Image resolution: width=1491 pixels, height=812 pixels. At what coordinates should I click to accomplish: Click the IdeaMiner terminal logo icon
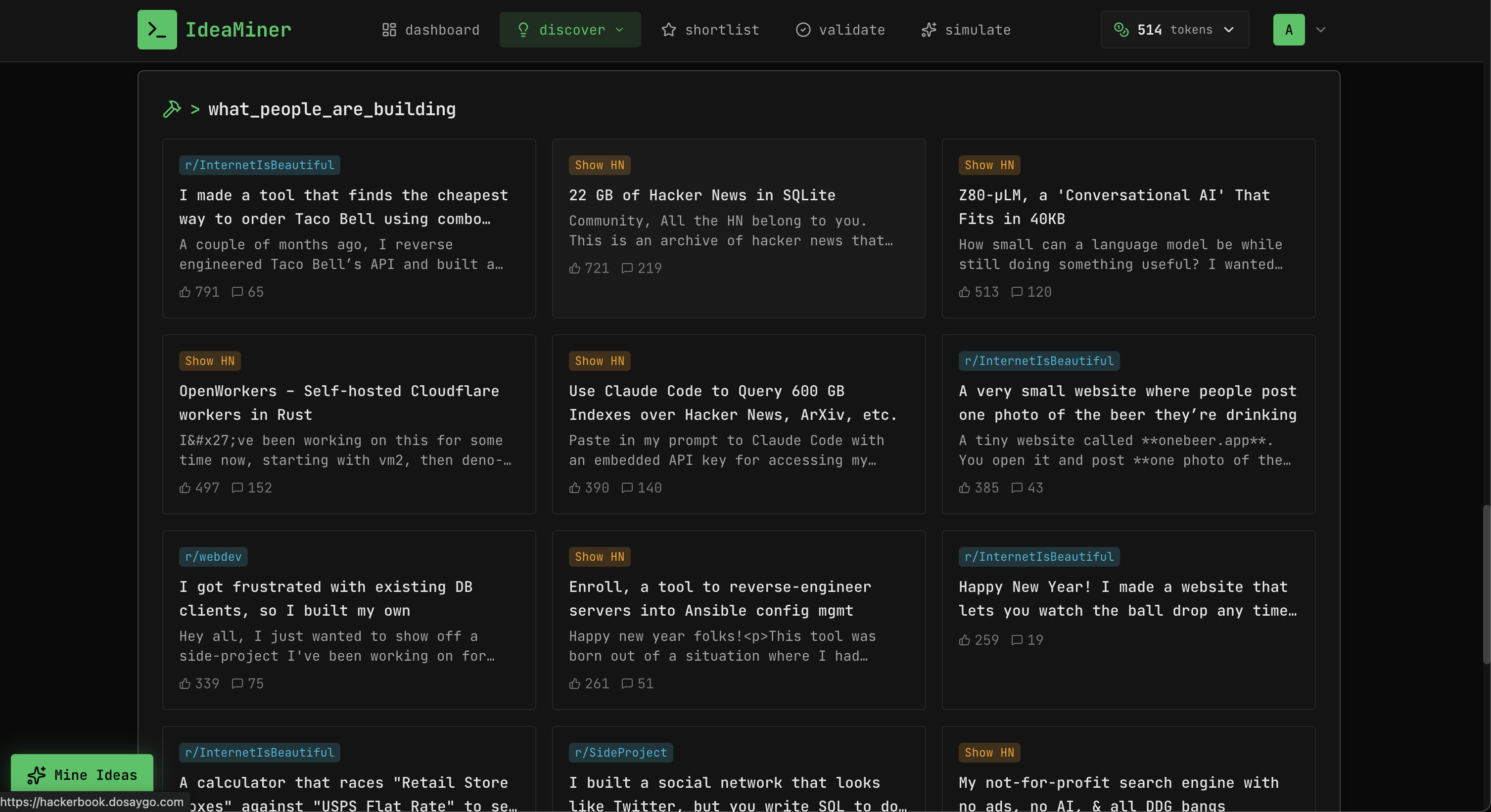tap(157, 30)
